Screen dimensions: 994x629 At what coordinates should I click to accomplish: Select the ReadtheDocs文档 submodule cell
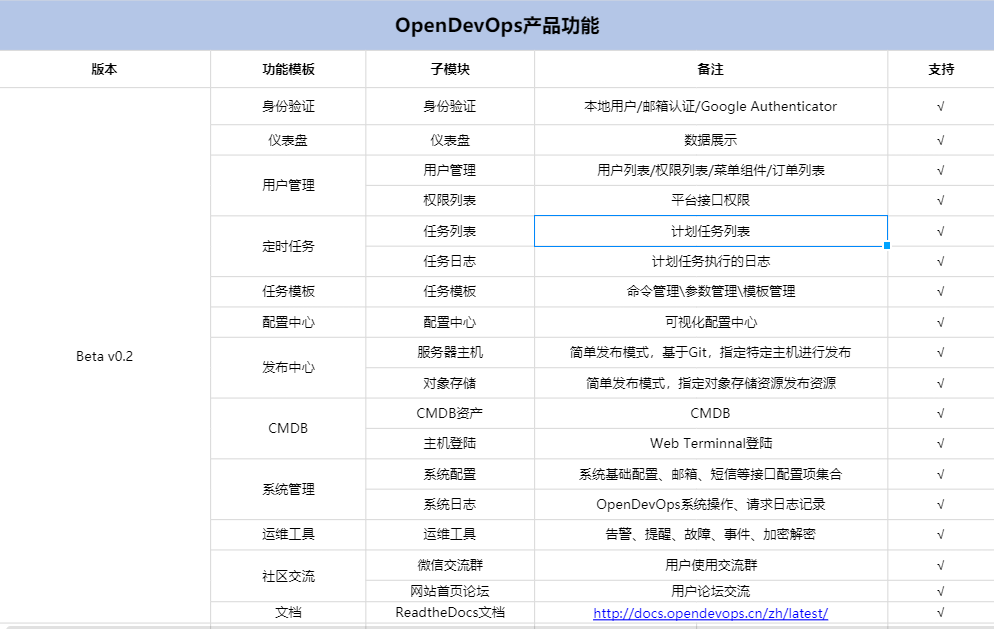450,613
